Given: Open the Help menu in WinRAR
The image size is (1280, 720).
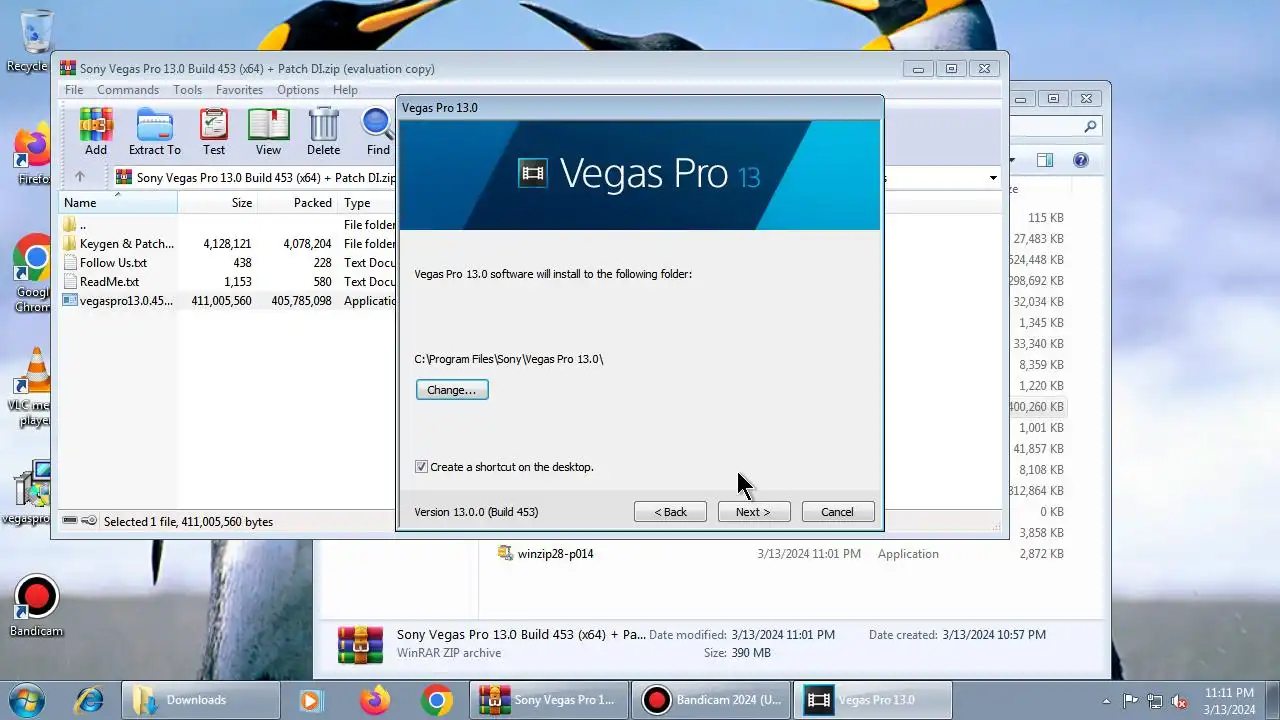Looking at the screenshot, I should [x=345, y=90].
